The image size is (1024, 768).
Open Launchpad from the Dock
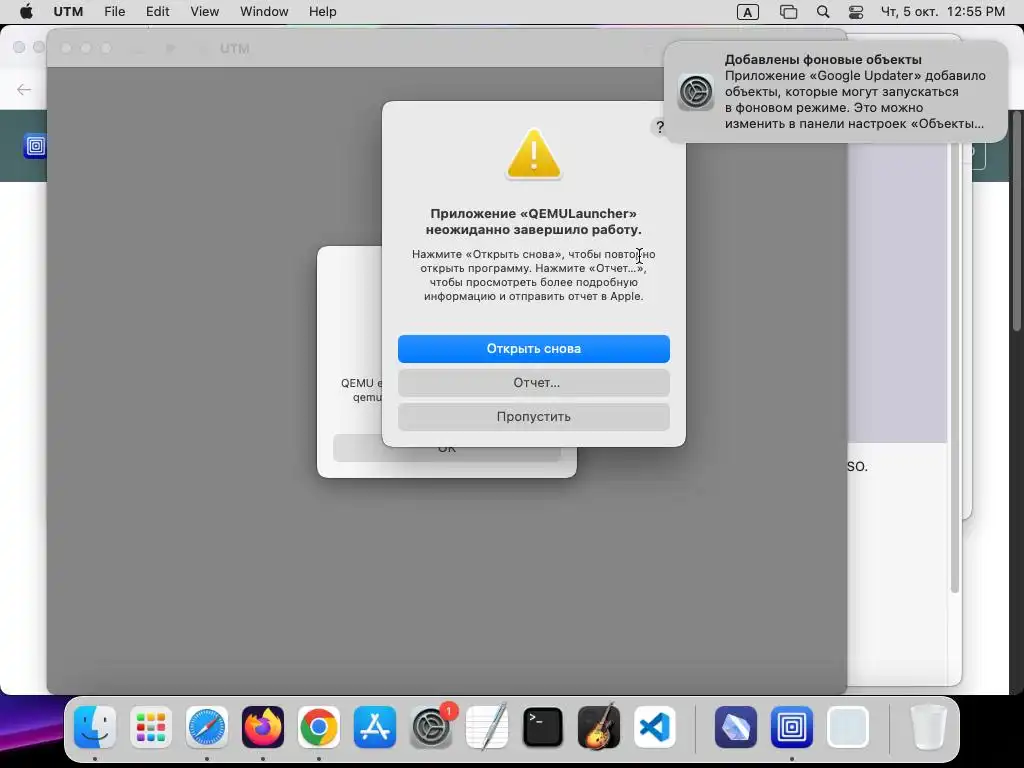coord(151,727)
